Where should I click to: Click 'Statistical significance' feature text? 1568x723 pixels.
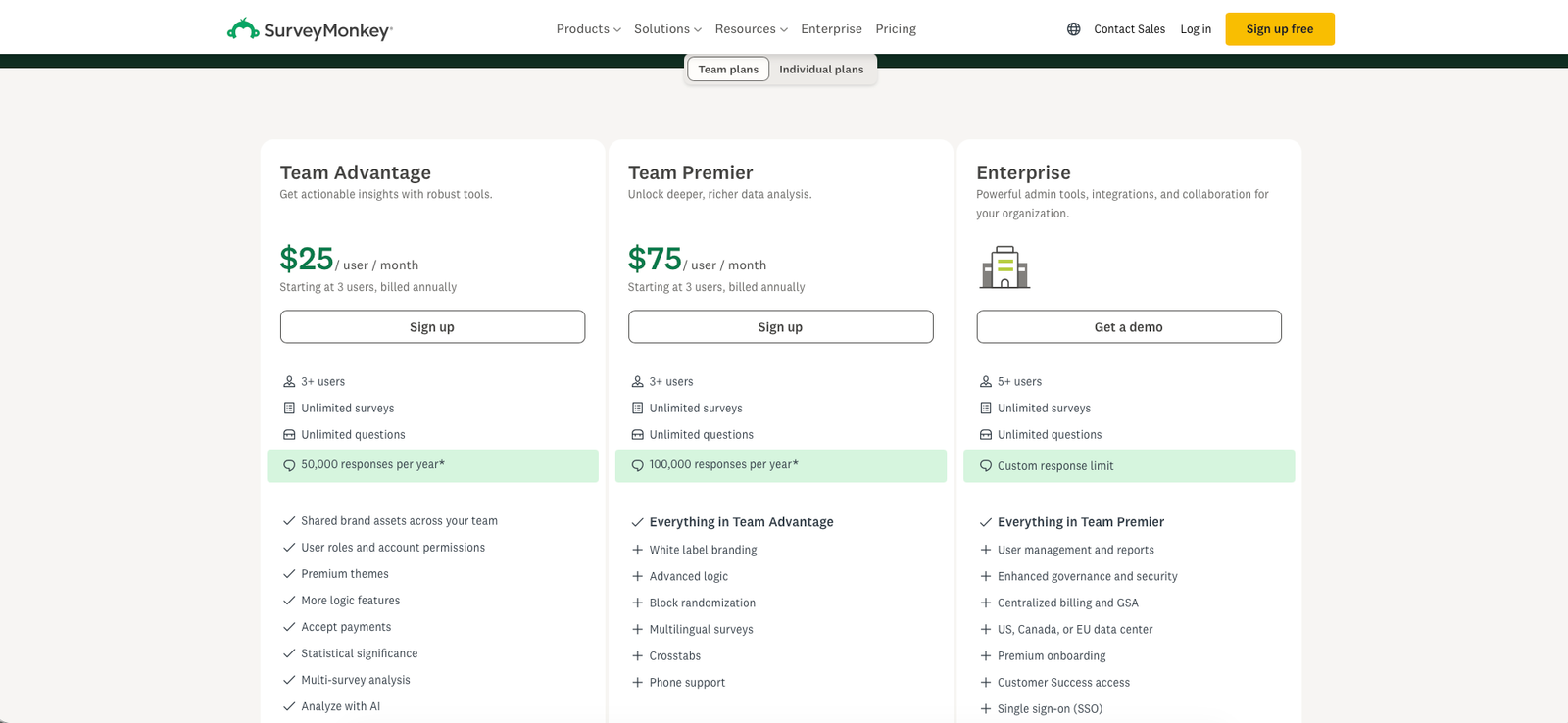(359, 653)
